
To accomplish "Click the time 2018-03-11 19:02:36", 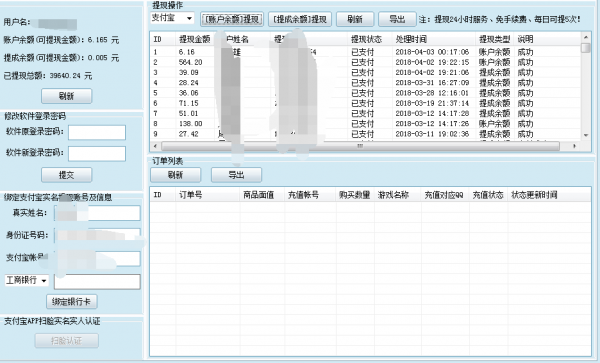I will coord(432,134).
